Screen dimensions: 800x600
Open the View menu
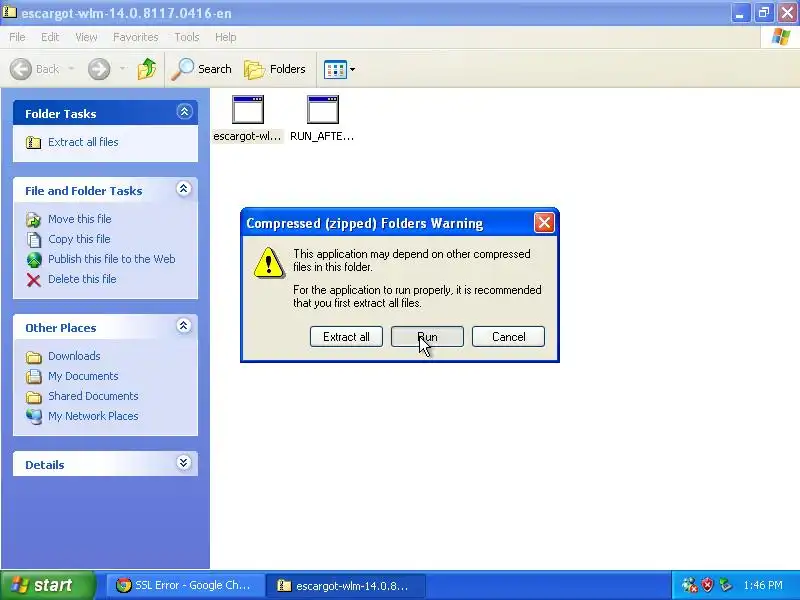(x=86, y=37)
